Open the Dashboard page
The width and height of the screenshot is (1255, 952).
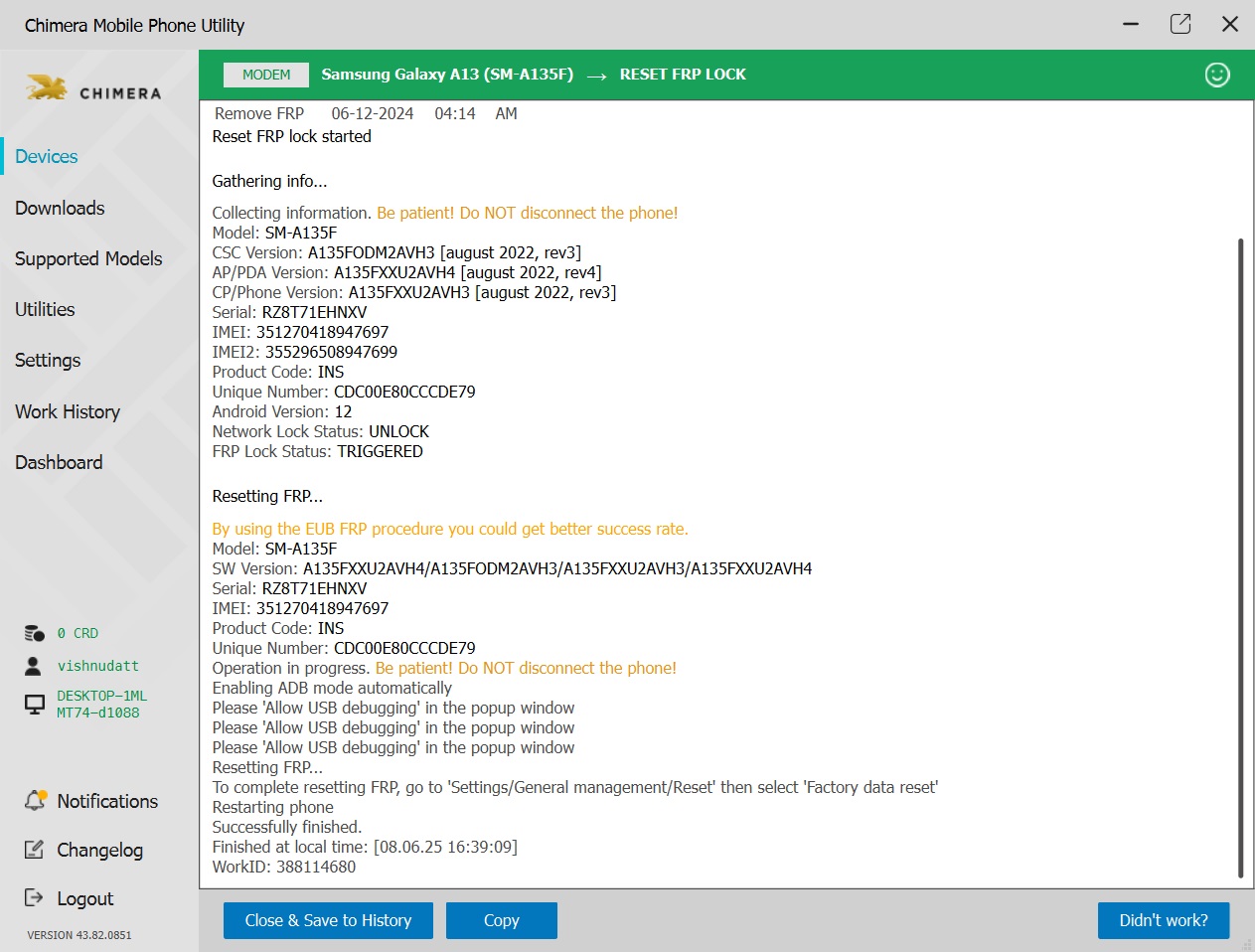59,462
